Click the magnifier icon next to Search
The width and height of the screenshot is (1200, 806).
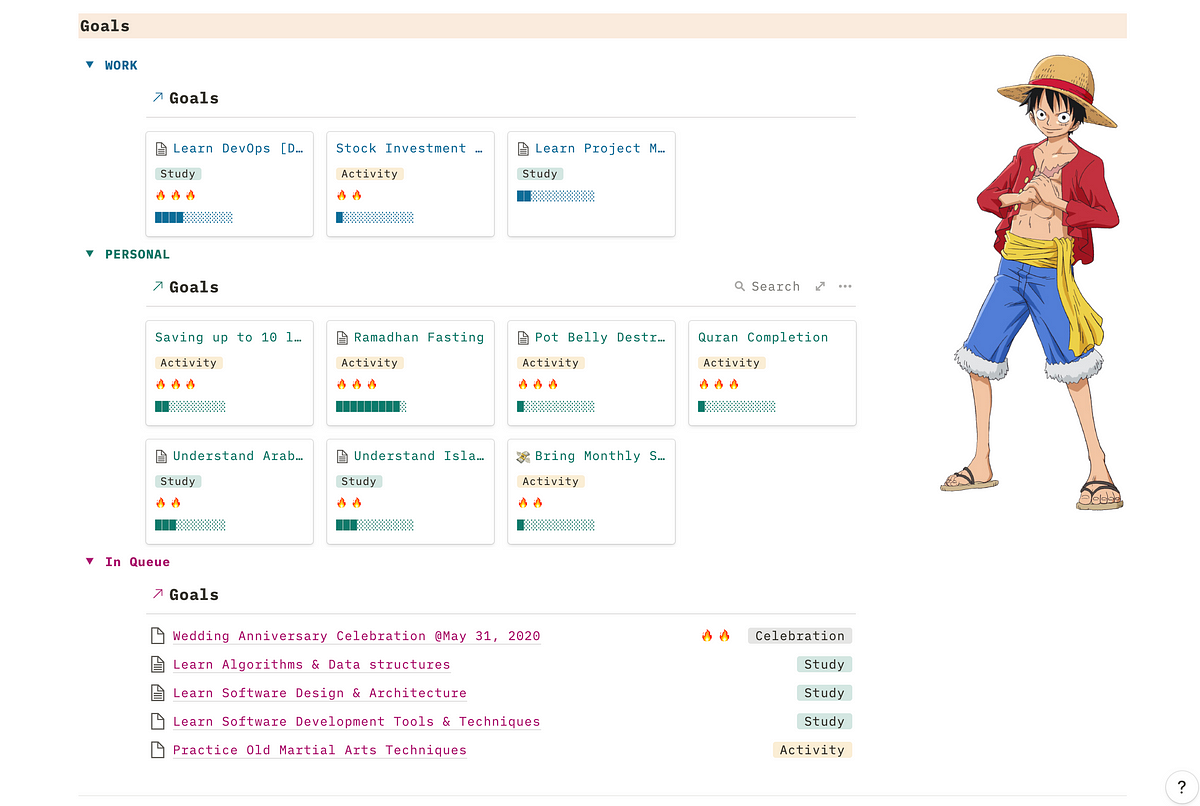pos(740,287)
